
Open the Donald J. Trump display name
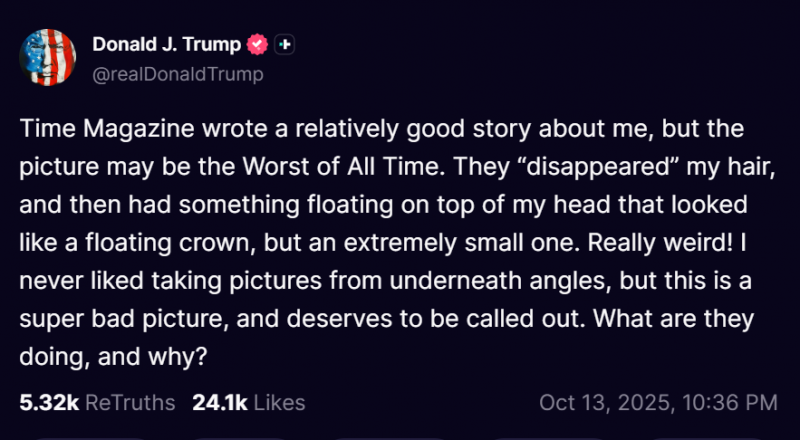[x=166, y=45]
